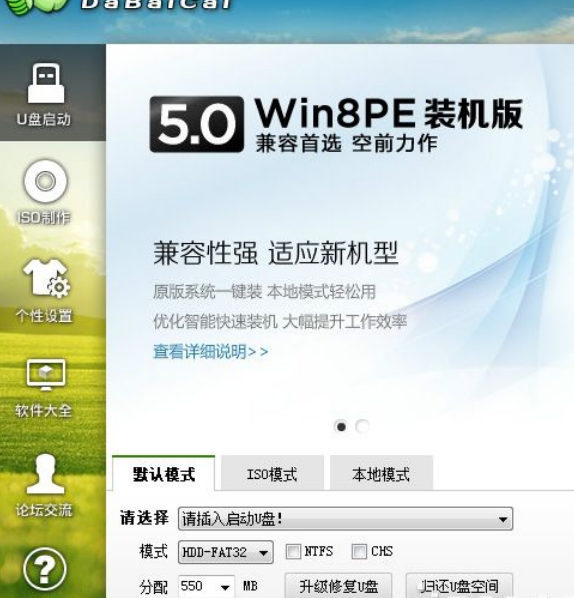Open the 查看详细说明 link
Screen dimensions: 574x598
(211, 351)
